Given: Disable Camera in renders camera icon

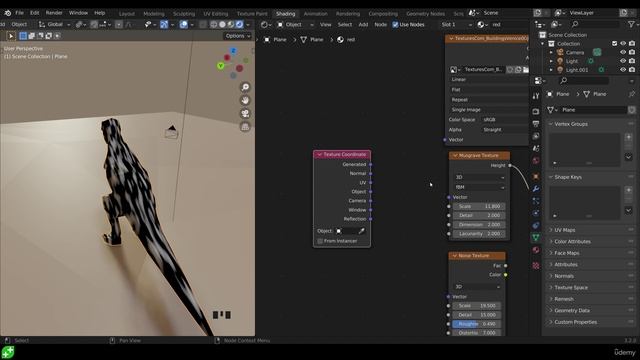Looking at the screenshot, I should 632,52.
